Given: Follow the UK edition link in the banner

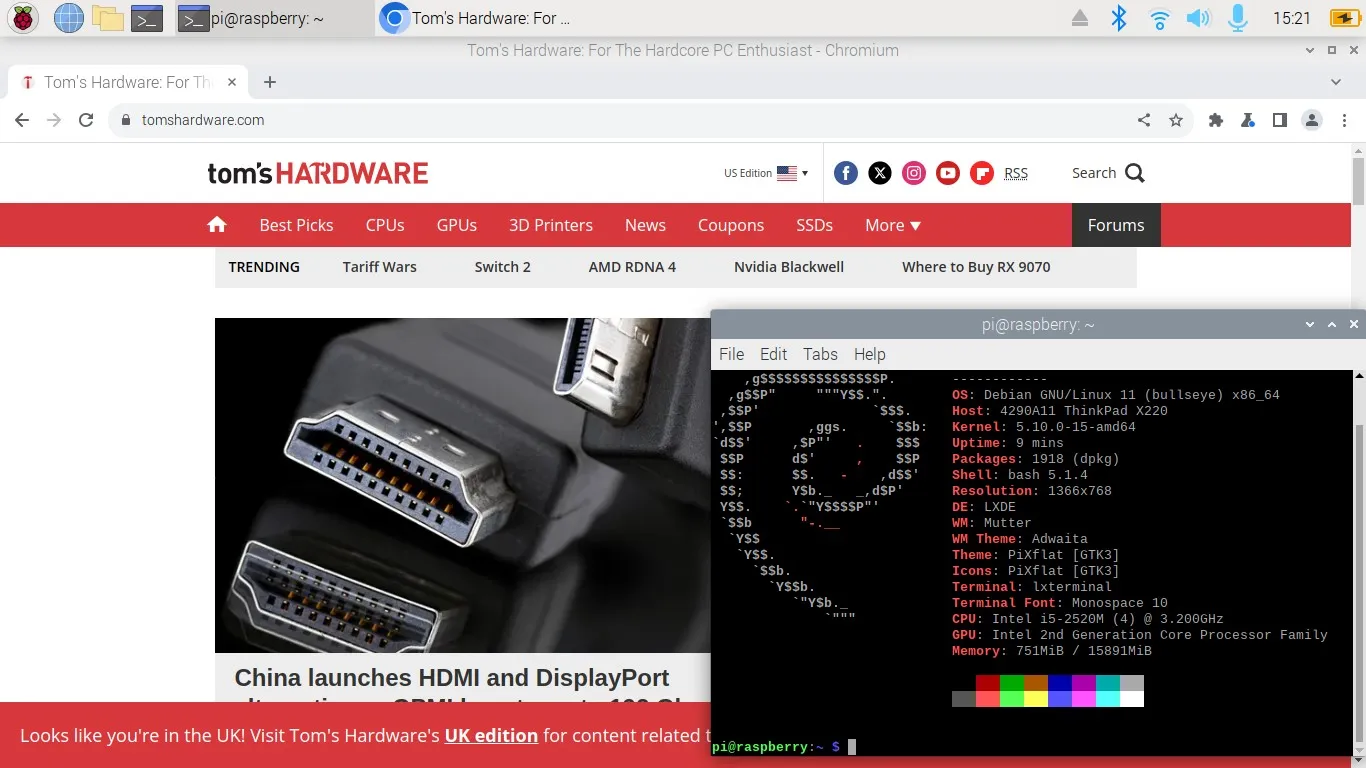Looking at the screenshot, I should [x=491, y=736].
